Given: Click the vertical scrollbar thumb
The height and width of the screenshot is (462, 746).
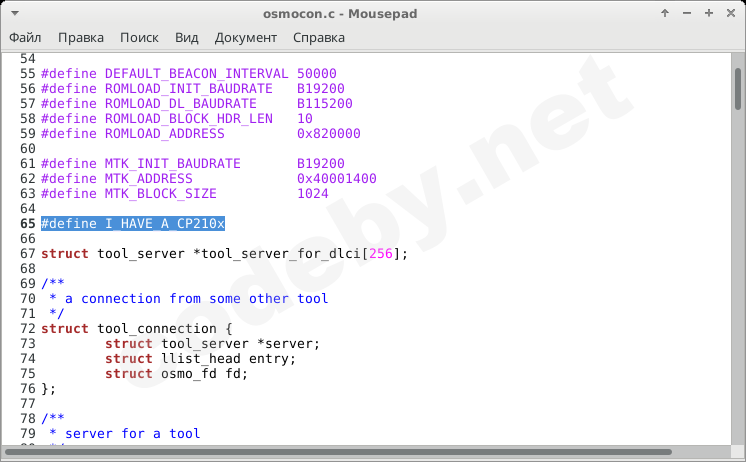Looking at the screenshot, I should [x=738, y=89].
